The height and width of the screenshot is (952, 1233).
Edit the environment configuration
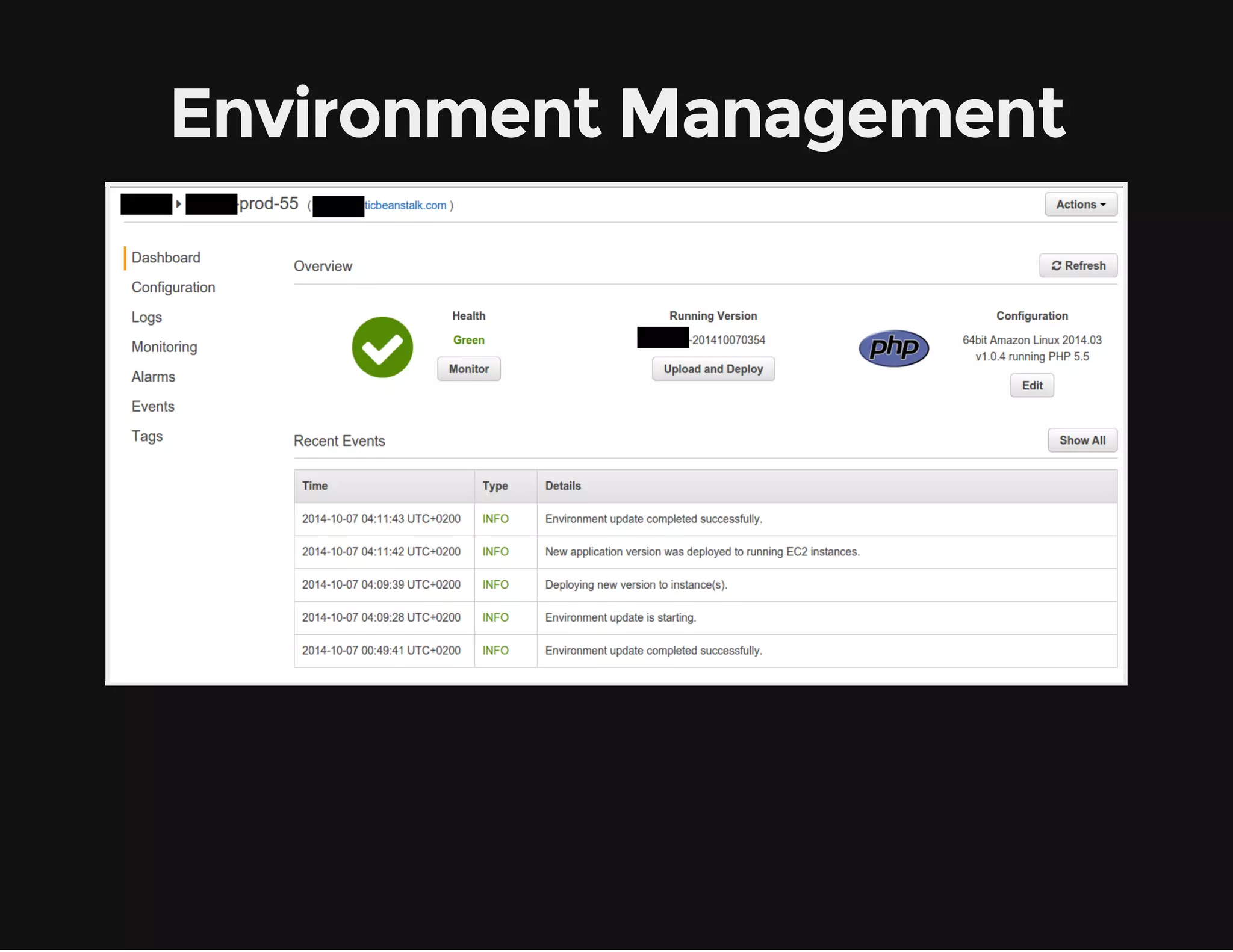coord(1032,385)
